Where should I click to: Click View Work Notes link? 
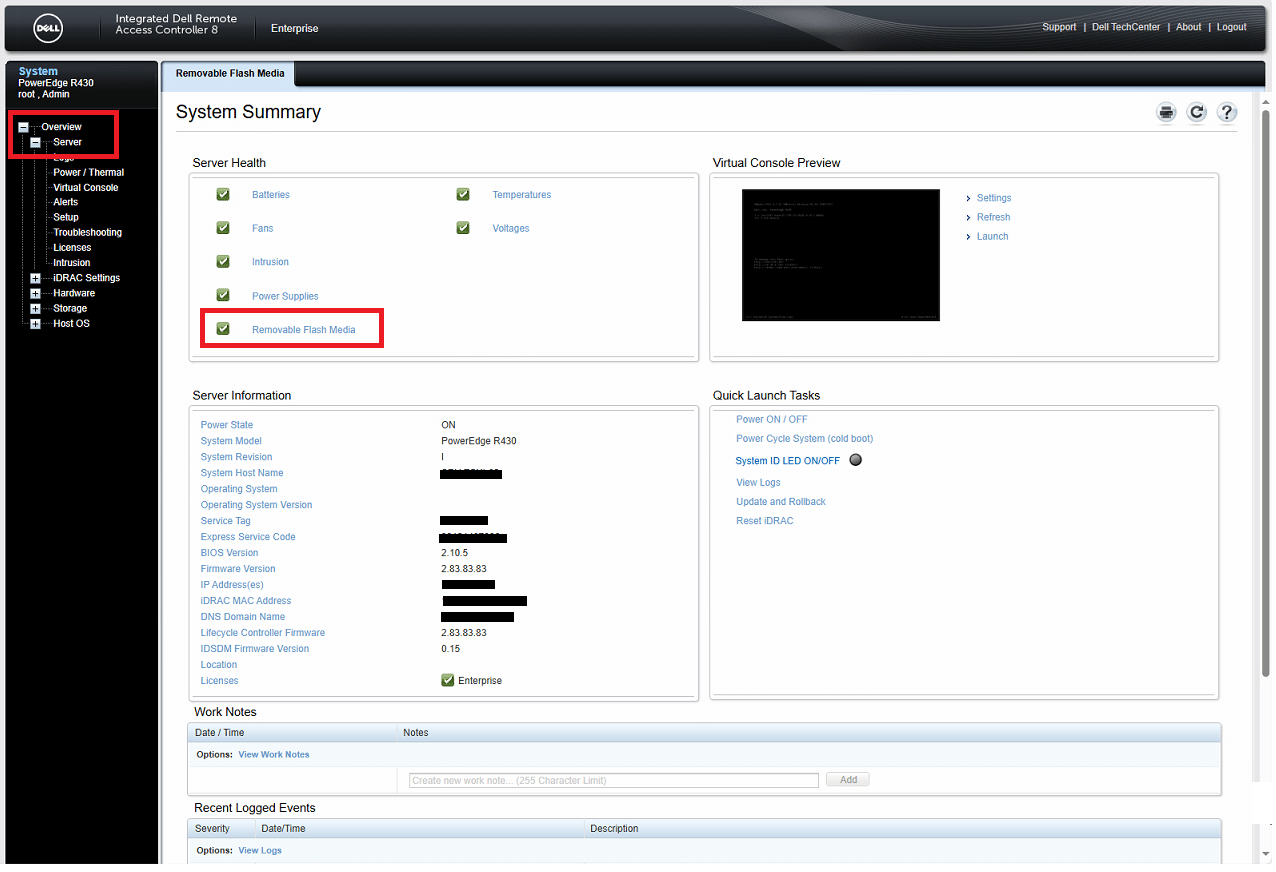pyautogui.click(x=273, y=754)
